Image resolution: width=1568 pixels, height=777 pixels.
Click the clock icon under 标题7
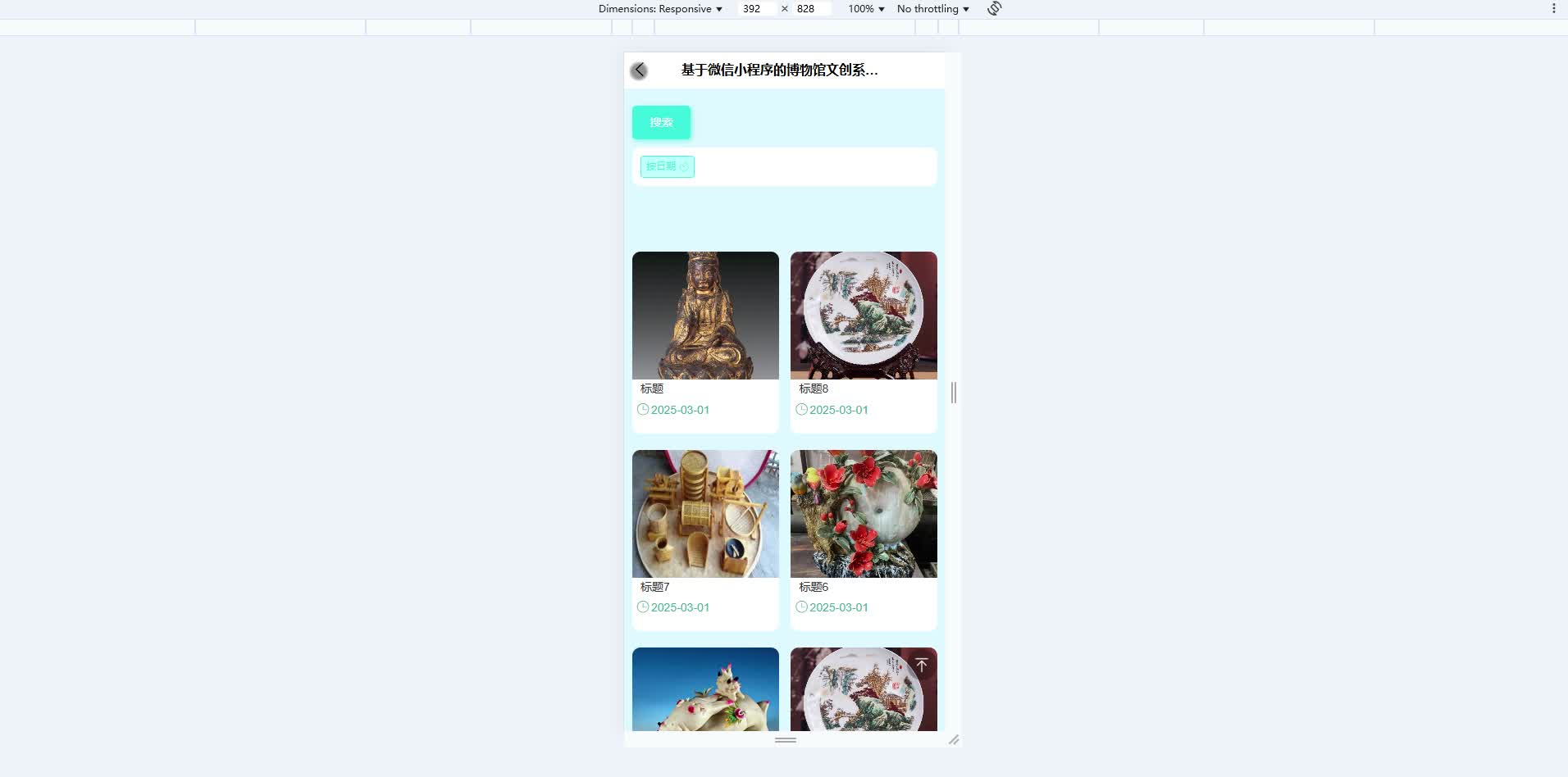click(643, 607)
